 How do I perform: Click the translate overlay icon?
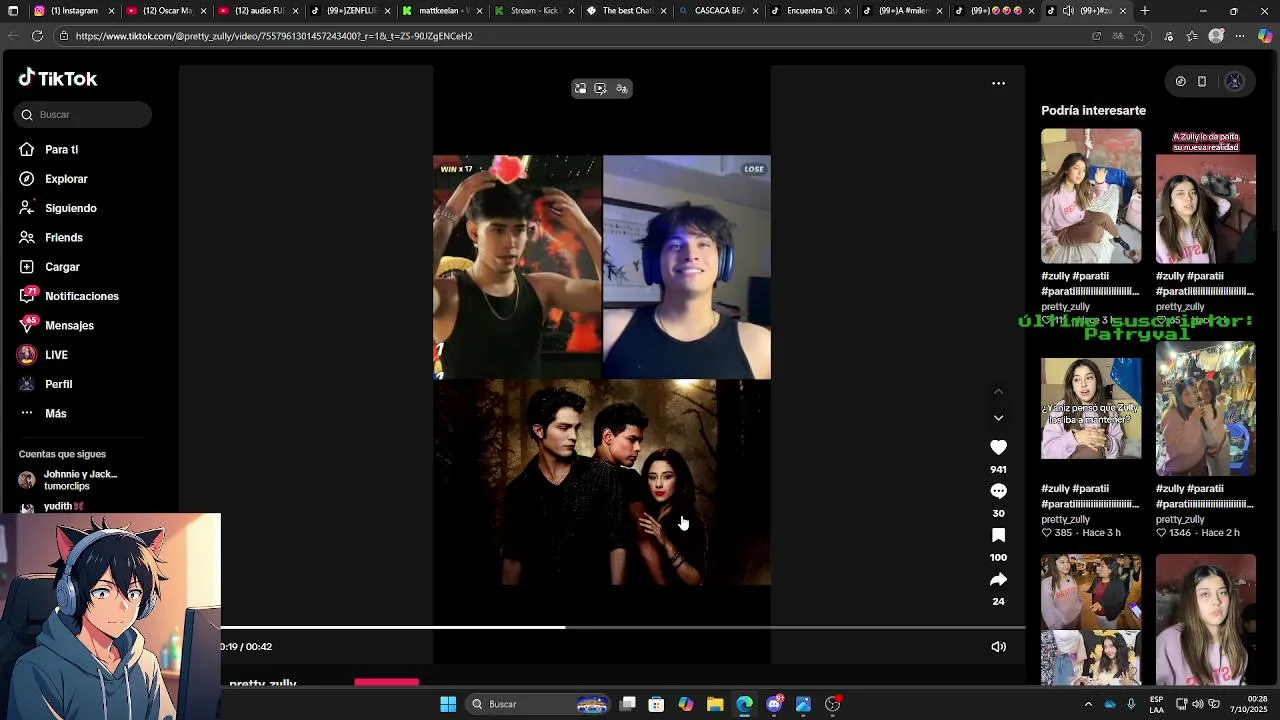click(x=622, y=89)
